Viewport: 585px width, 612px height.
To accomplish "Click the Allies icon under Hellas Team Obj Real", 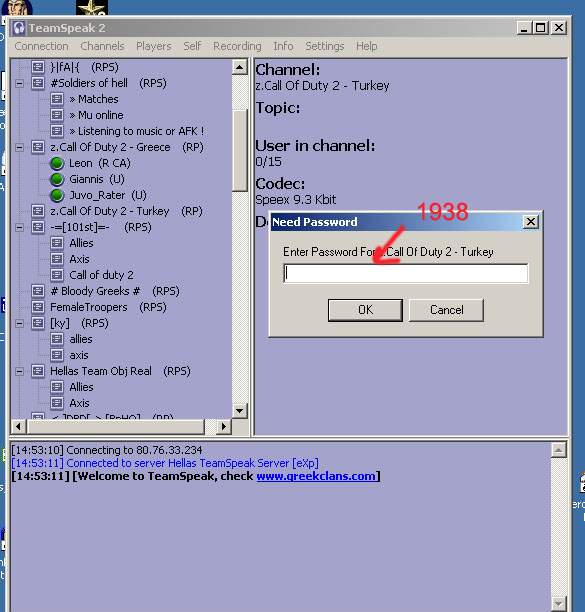I will 57,387.
